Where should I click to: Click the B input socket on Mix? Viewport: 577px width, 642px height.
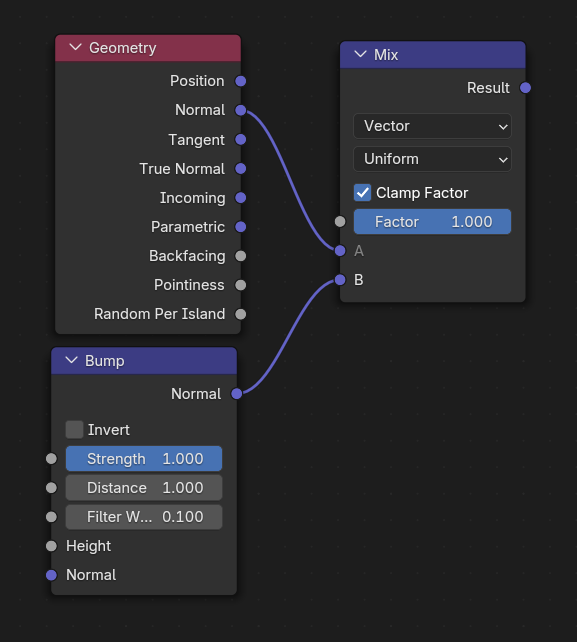click(340, 280)
